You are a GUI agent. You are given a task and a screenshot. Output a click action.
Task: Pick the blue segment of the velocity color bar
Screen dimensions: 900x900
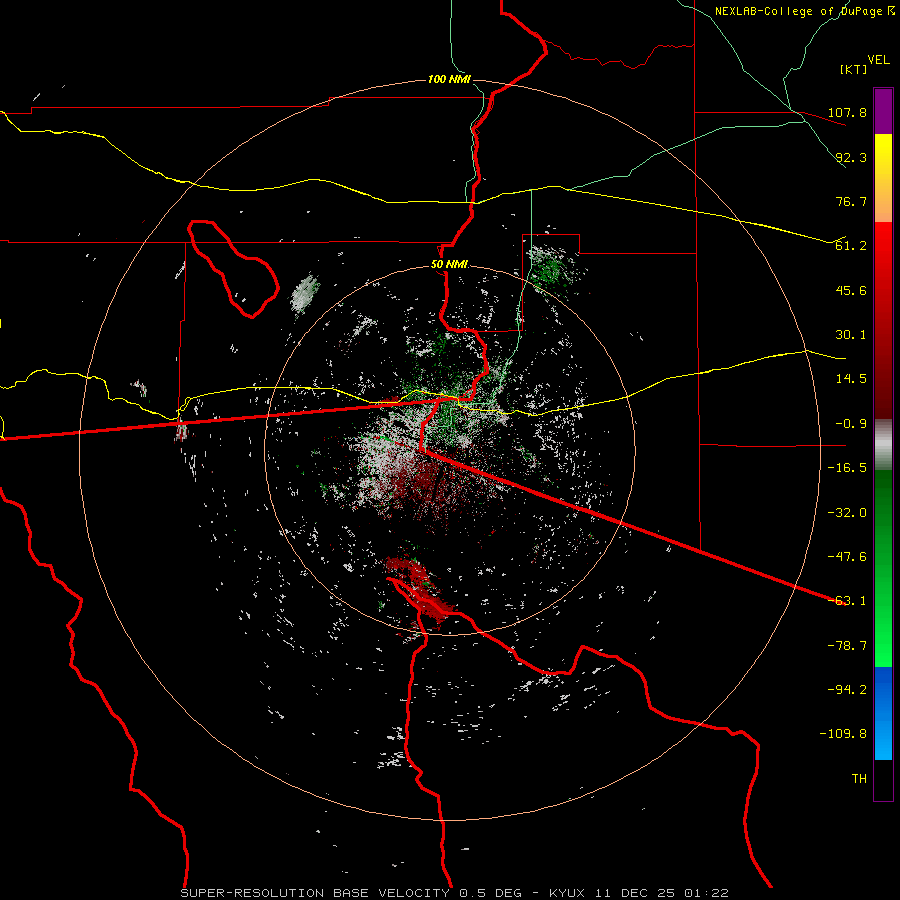(883, 713)
